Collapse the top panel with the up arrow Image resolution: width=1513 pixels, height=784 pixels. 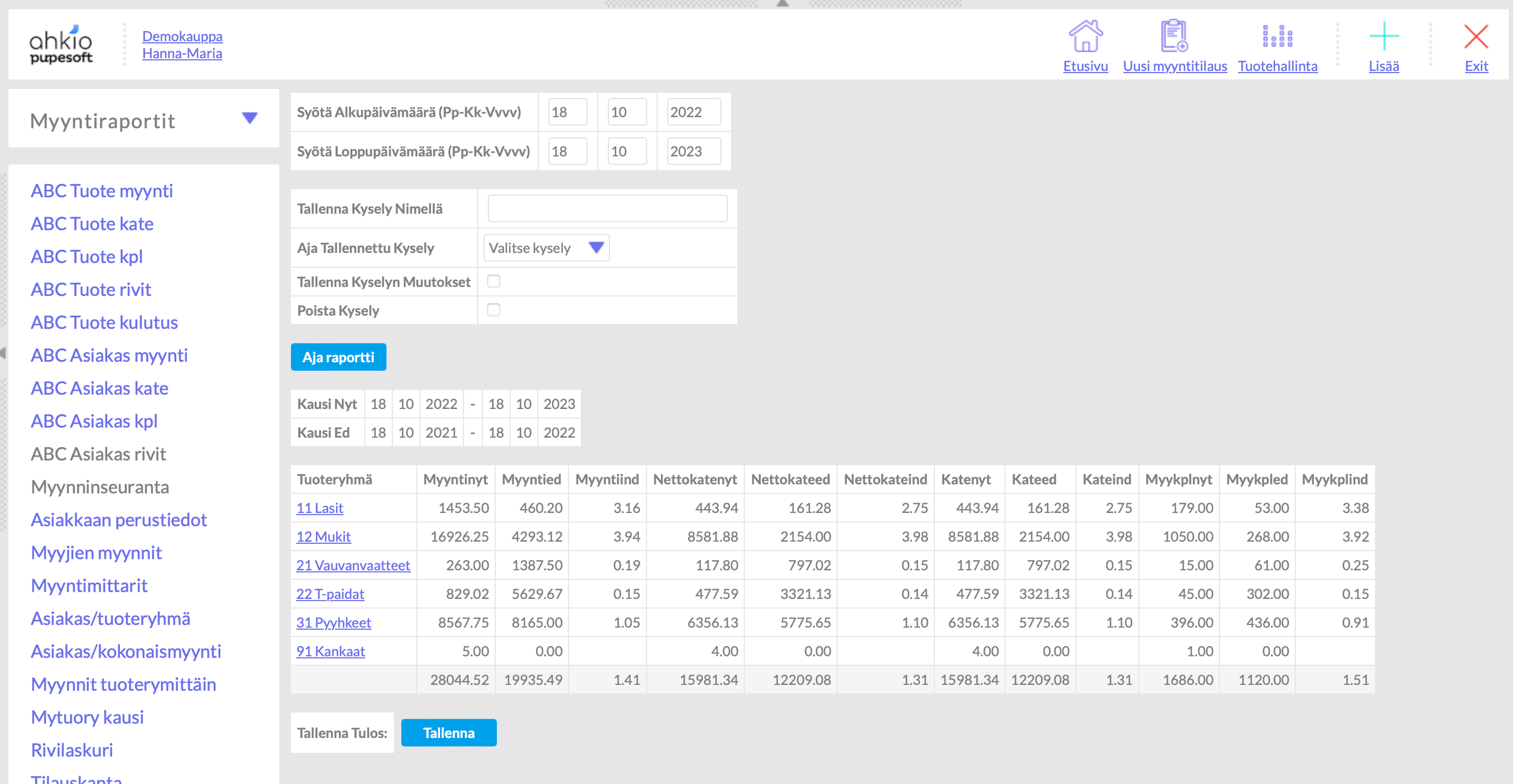coord(782,4)
